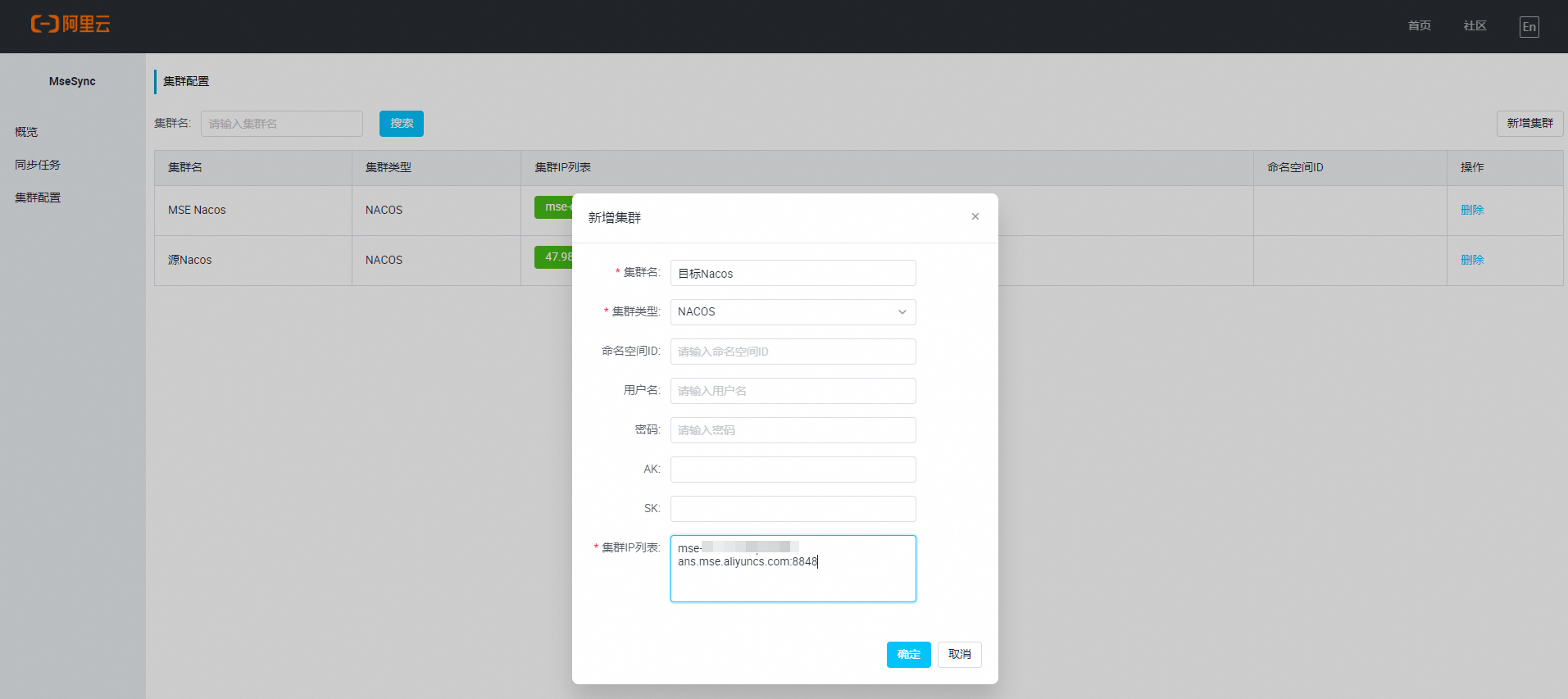Click the 集群配置 page heading

click(186, 81)
